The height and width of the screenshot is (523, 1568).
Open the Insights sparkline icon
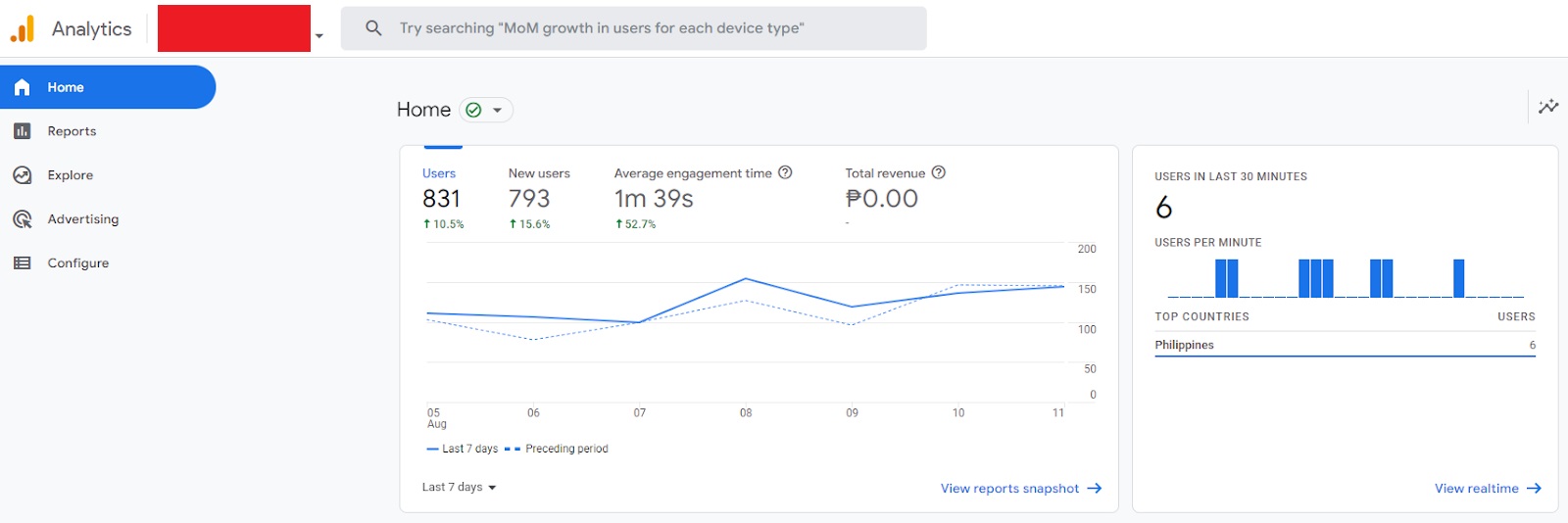1548,107
